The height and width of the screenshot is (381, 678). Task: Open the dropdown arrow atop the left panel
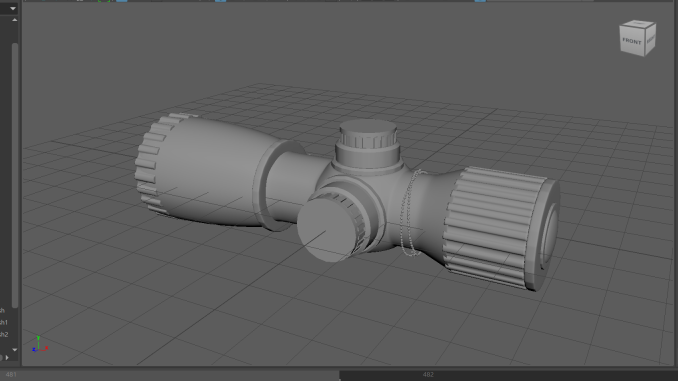point(13,8)
